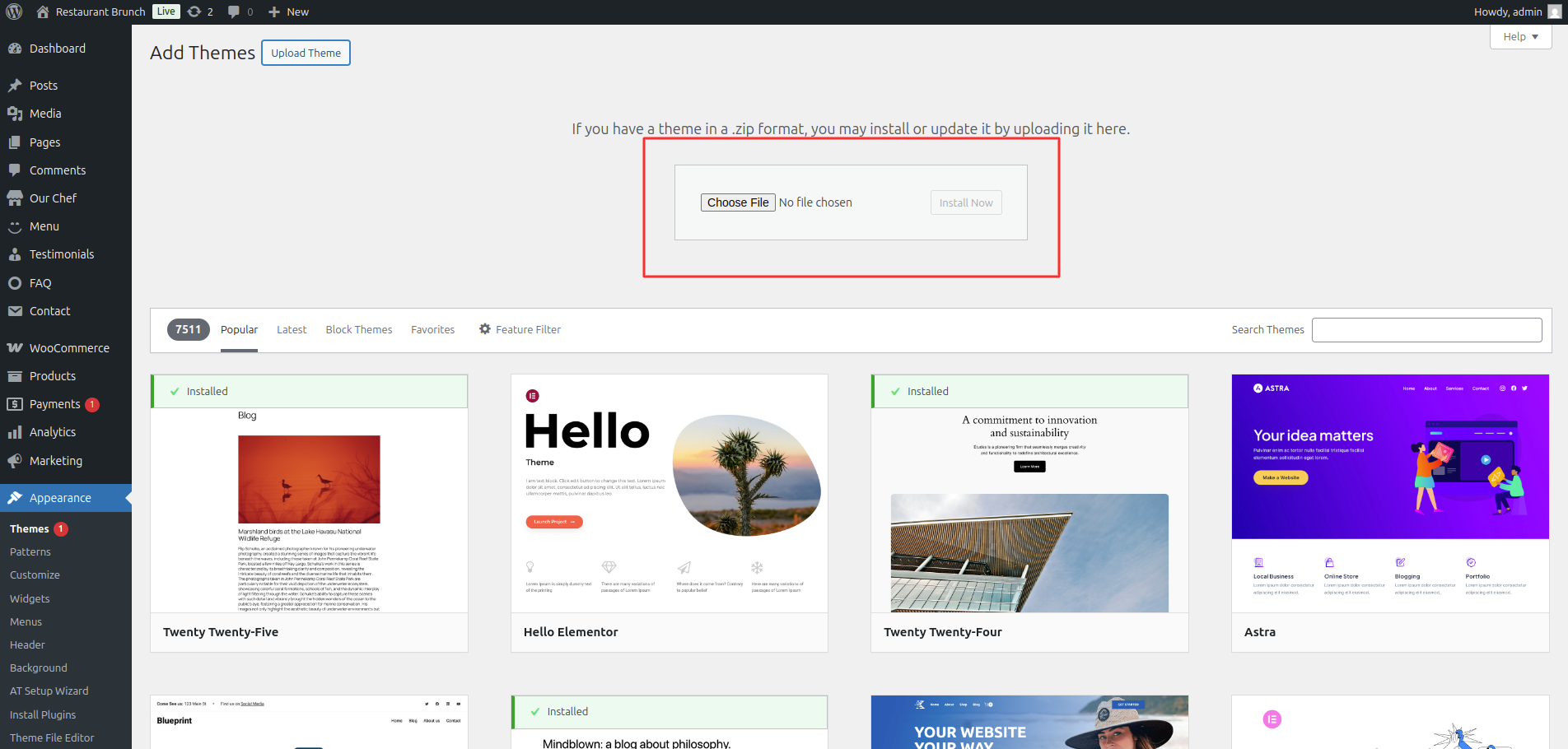Select the Hello Elementor theme thumbnail
1568x749 pixels.
pos(670,494)
